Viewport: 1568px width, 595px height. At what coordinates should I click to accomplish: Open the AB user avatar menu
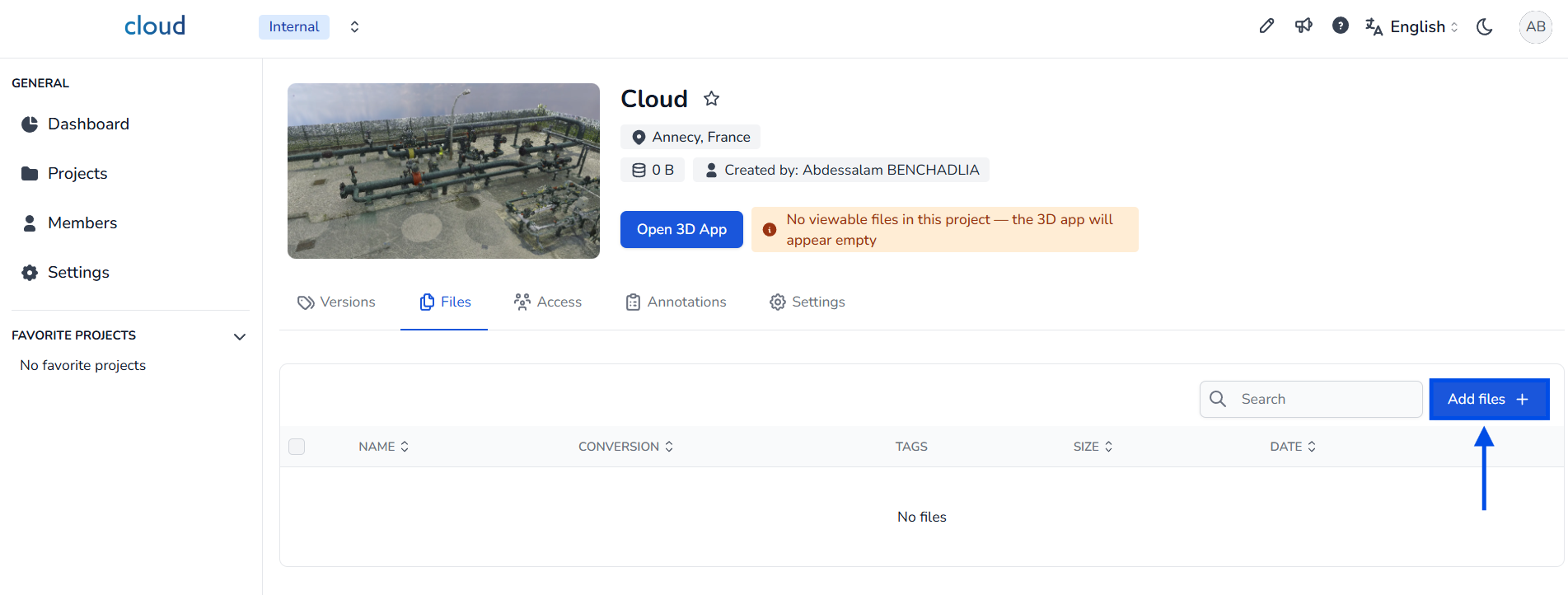[x=1535, y=26]
